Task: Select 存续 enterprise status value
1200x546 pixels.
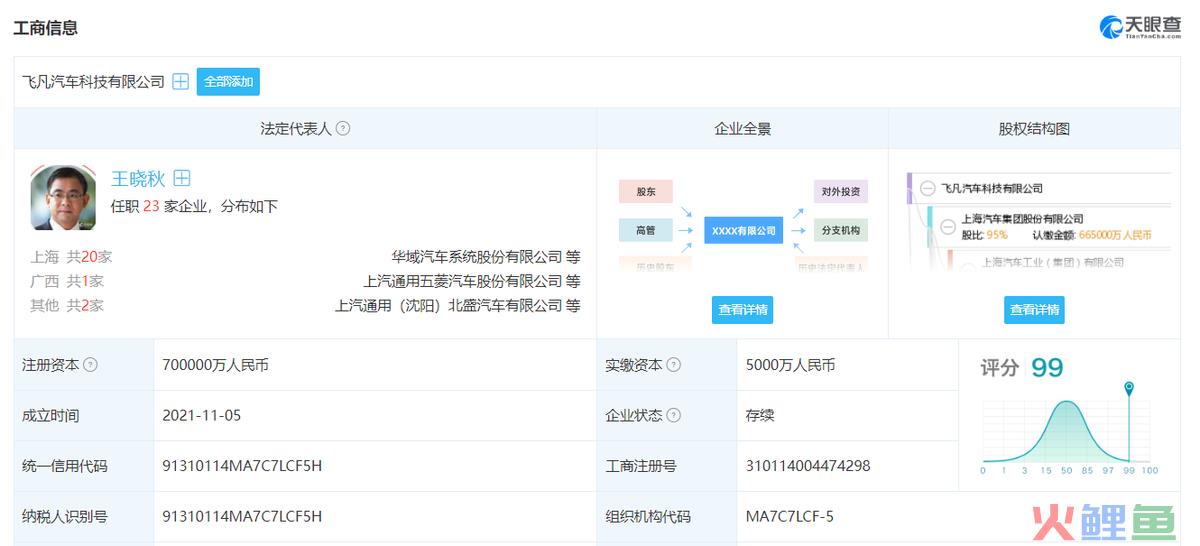Action: click(760, 415)
